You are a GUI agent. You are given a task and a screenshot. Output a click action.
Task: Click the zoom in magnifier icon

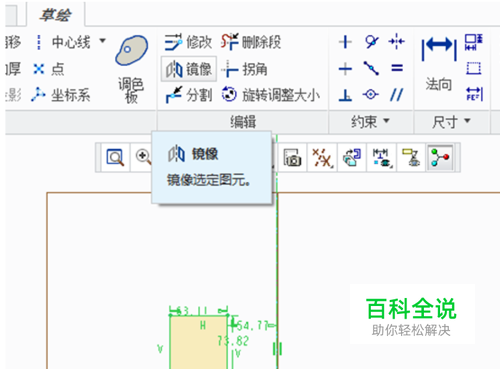(x=143, y=157)
